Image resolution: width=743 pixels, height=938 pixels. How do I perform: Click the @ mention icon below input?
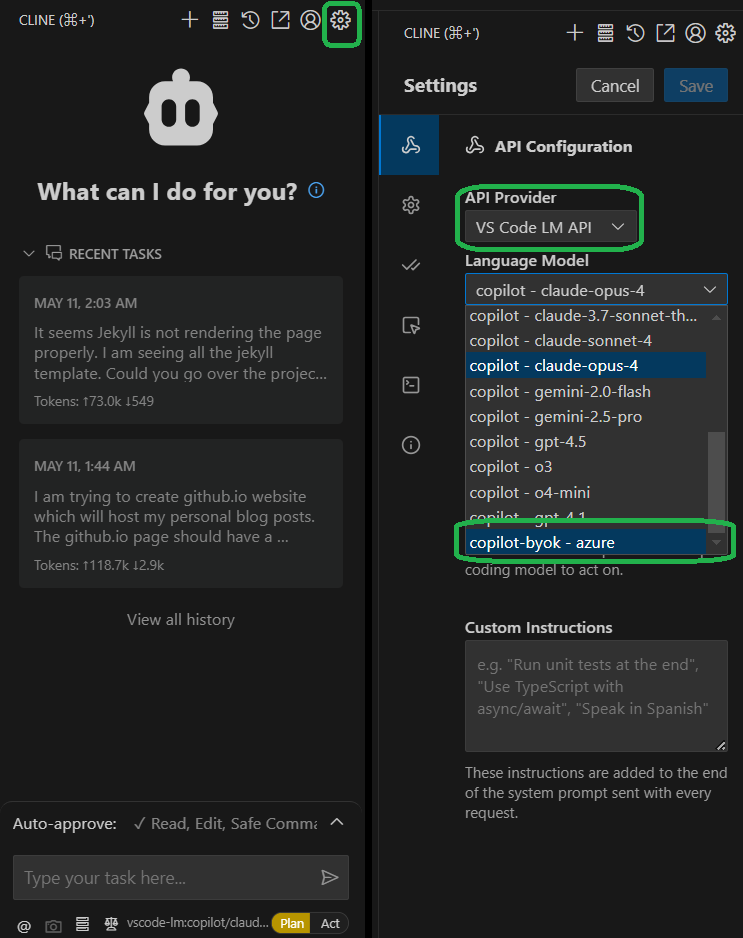24,926
